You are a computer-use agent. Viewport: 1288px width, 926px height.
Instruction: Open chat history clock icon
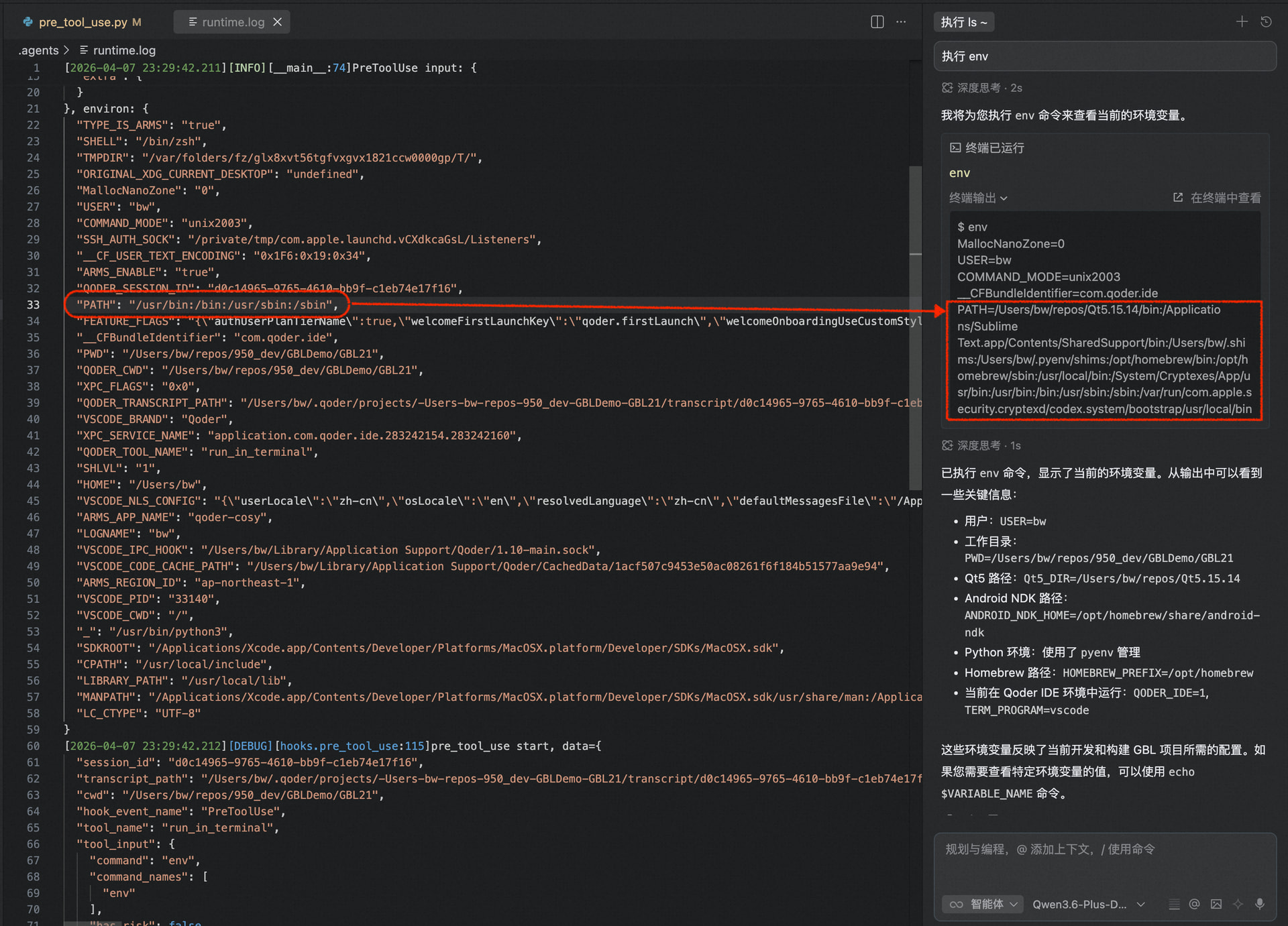(x=1266, y=21)
